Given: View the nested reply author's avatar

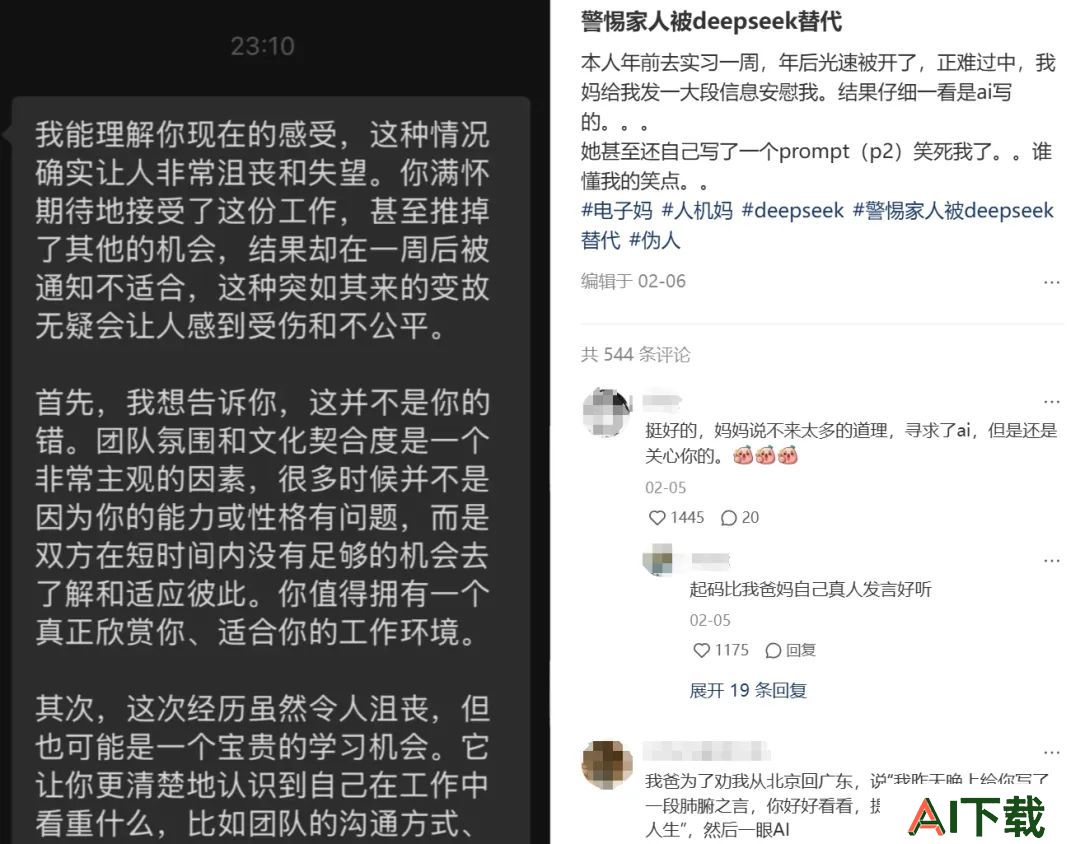Looking at the screenshot, I should point(658,559).
